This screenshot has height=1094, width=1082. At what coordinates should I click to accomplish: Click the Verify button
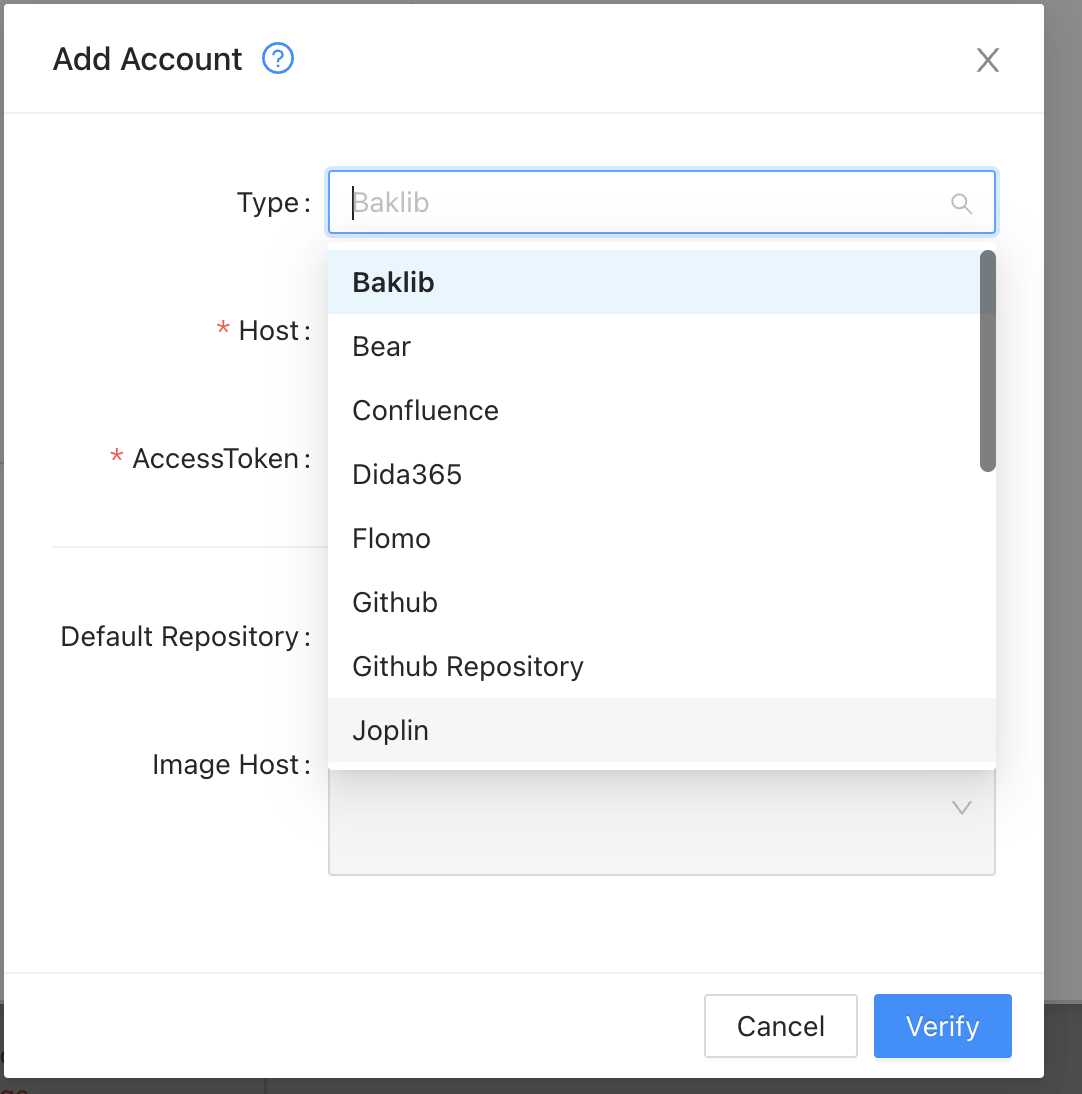(x=942, y=1026)
